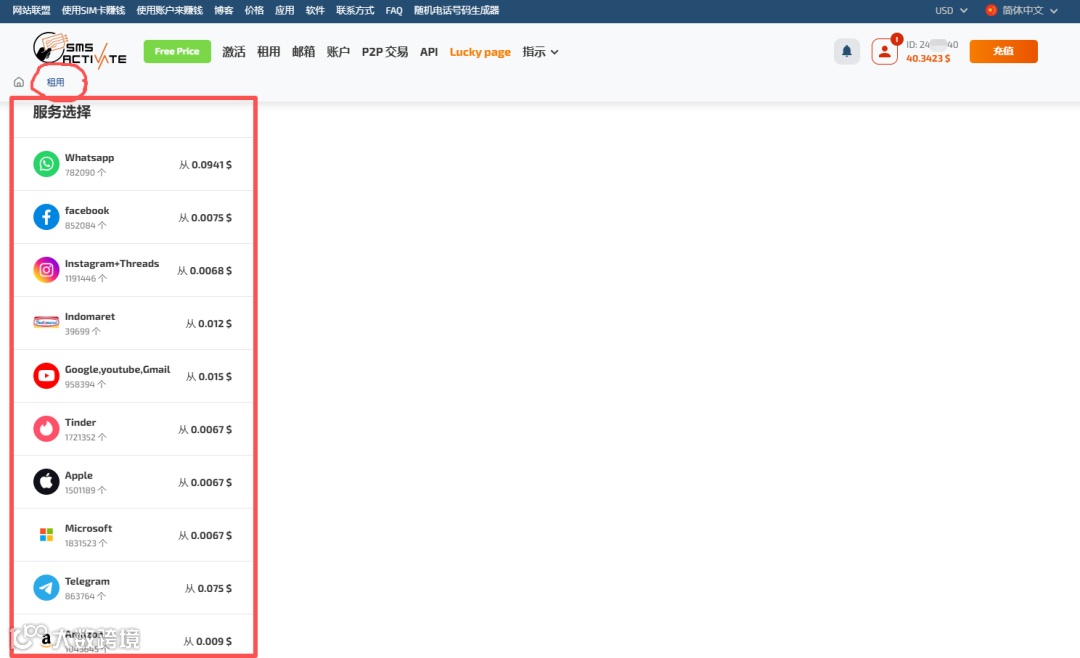Click the Indomaret price 从 0.012 $

tap(209, 323)
